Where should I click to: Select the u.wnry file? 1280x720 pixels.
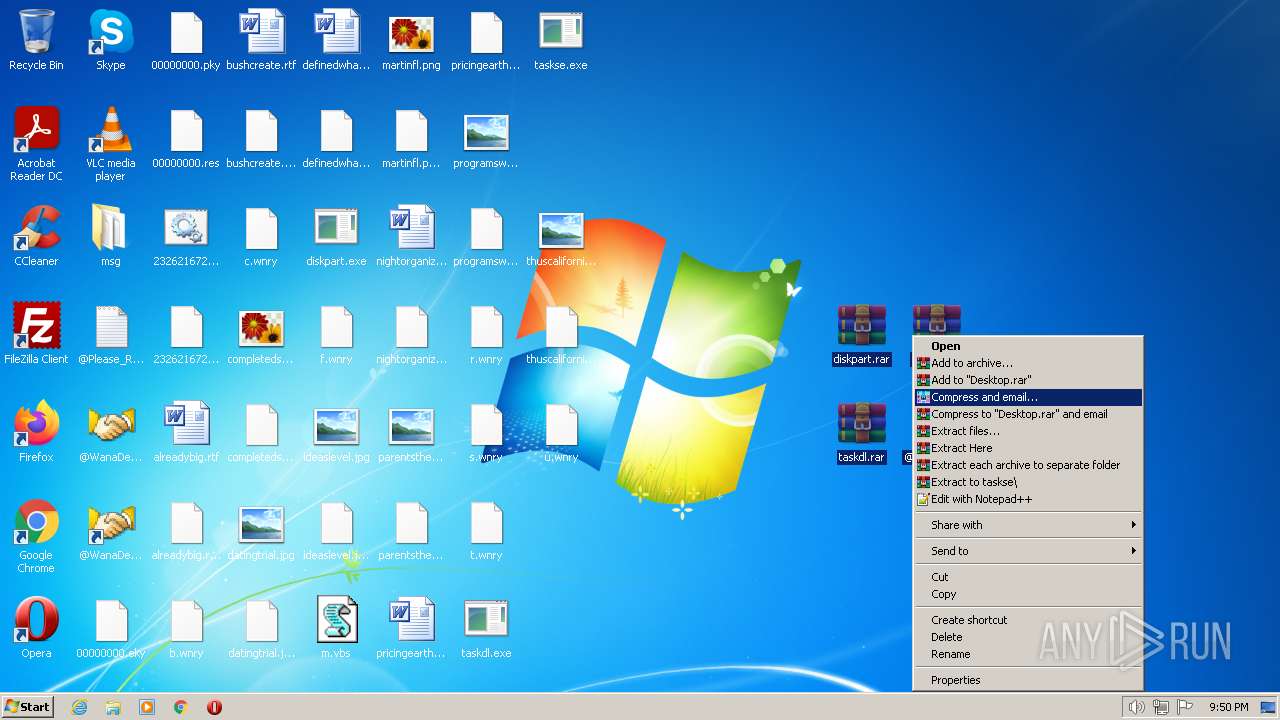coord(561,432)
